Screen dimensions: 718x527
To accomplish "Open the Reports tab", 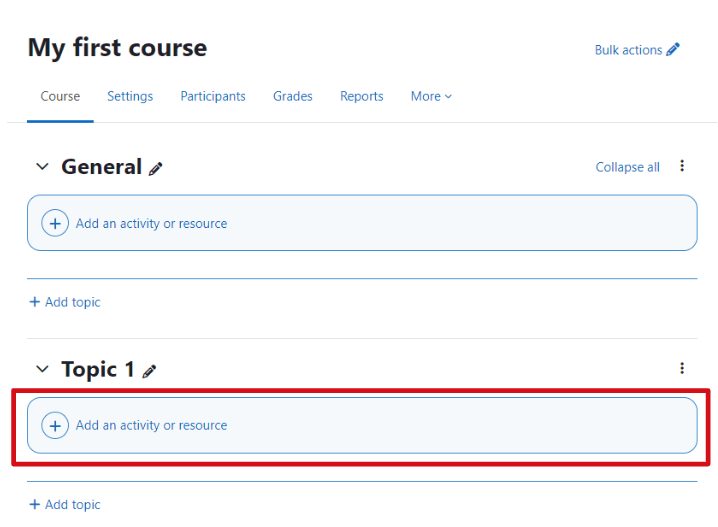I will (361, 96).
